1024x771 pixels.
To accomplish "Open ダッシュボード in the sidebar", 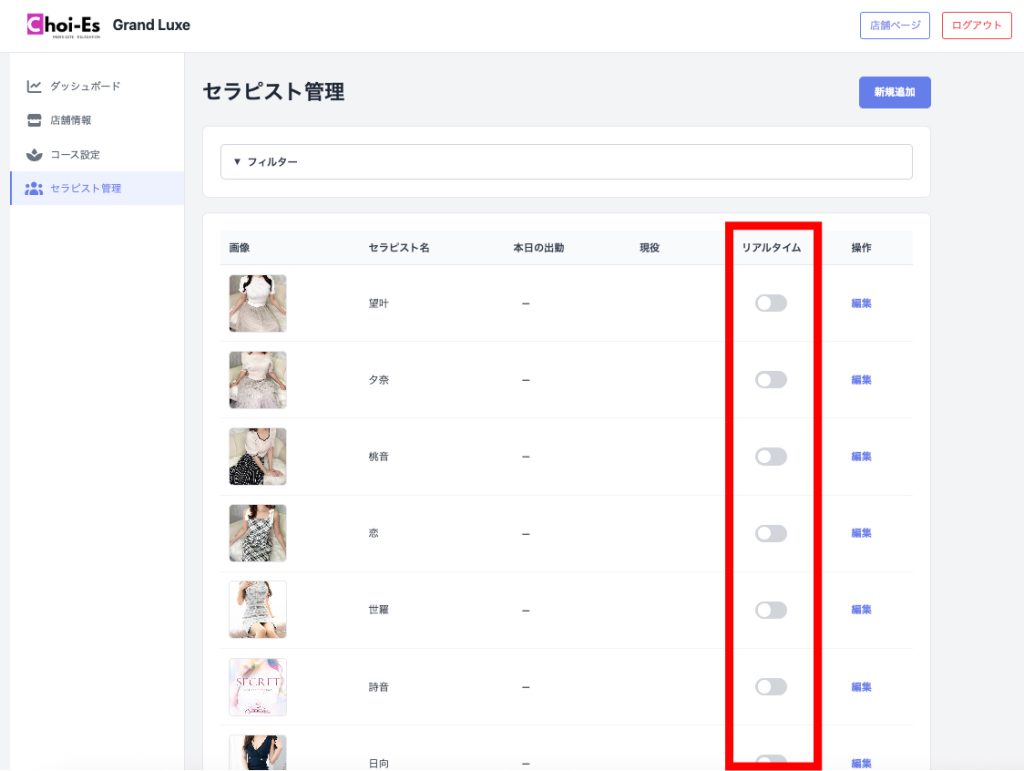I will (x=85, y=86).
